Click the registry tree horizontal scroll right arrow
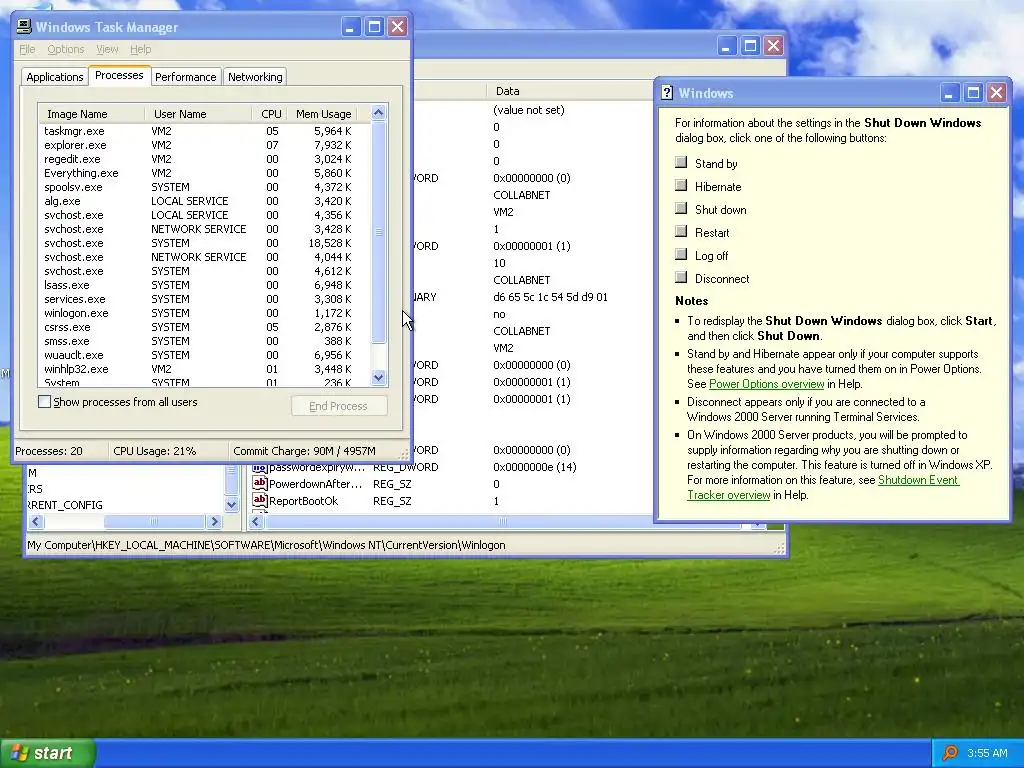 click(x=214, y=521)
